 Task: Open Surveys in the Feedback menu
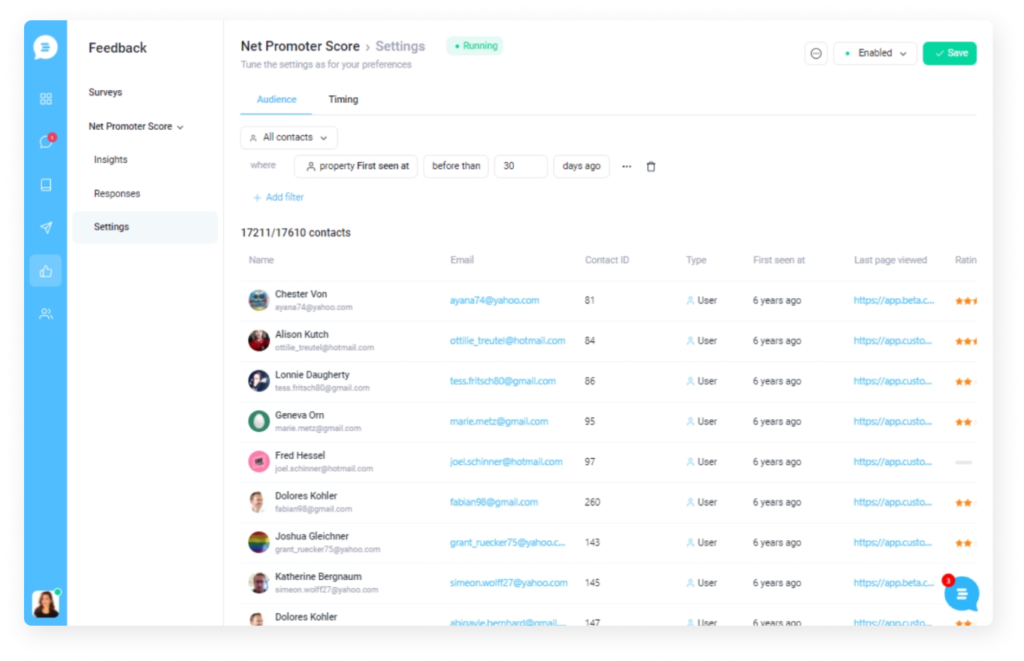pos(105,92)
